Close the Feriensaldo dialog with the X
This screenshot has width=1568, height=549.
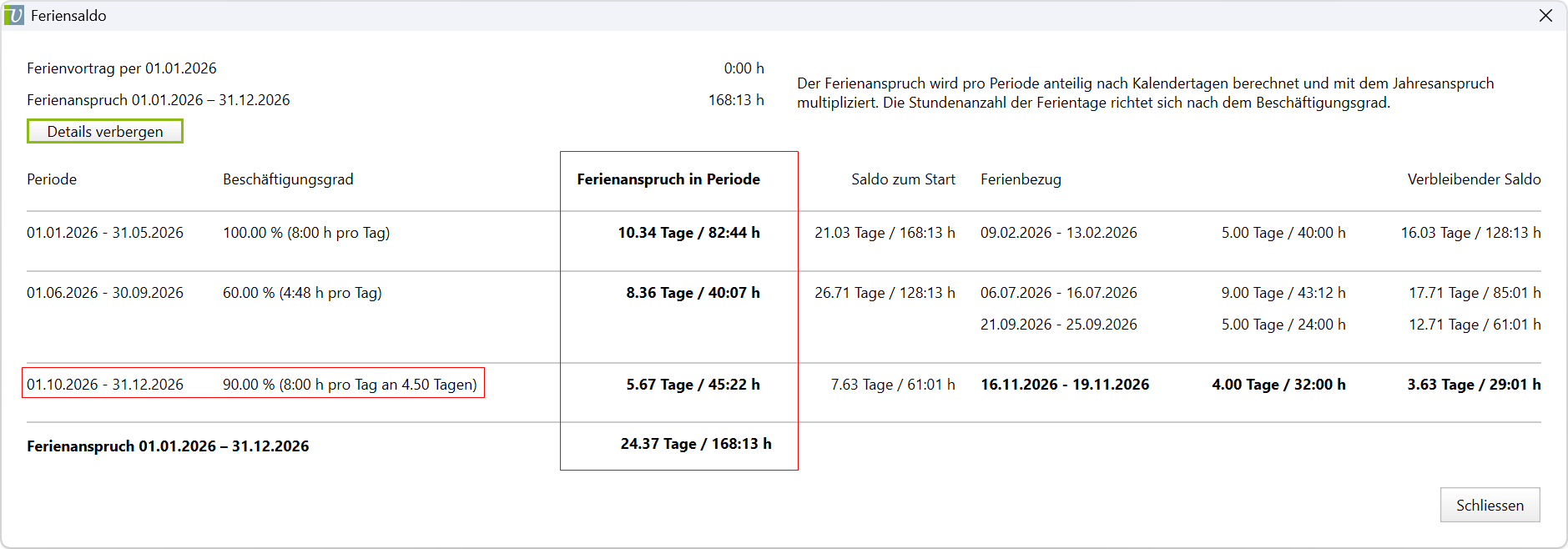[1545, 15]
